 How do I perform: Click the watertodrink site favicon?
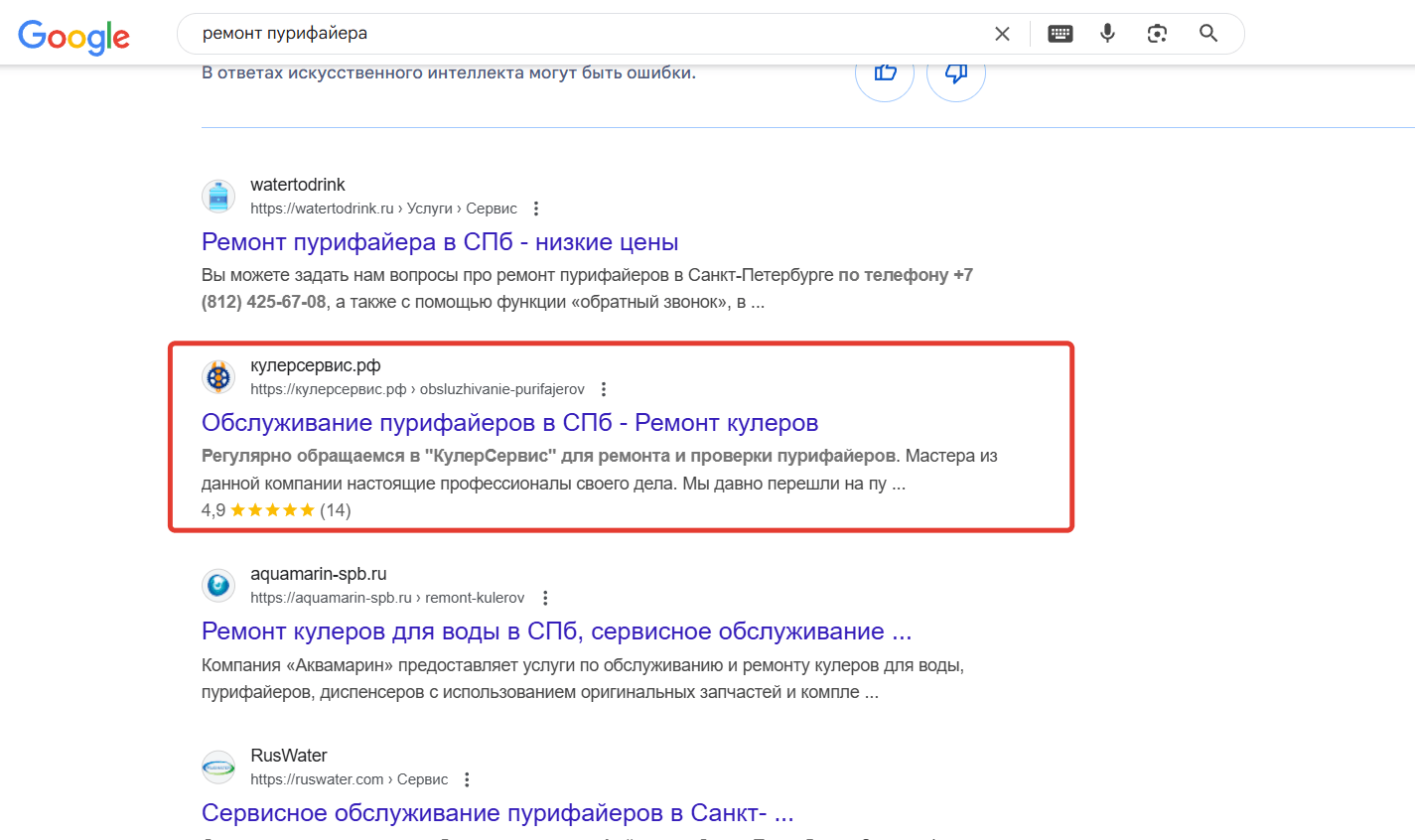218,197
